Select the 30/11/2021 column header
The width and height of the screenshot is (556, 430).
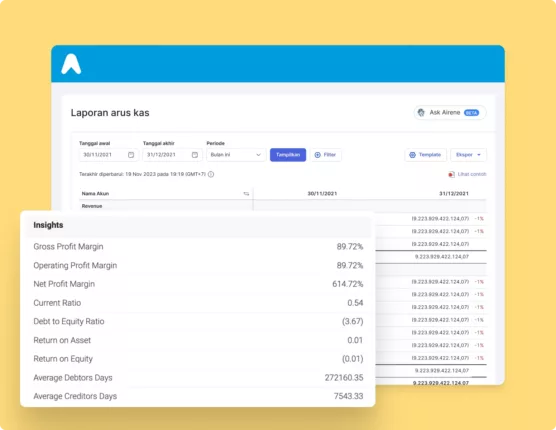[x=322, y=194]
